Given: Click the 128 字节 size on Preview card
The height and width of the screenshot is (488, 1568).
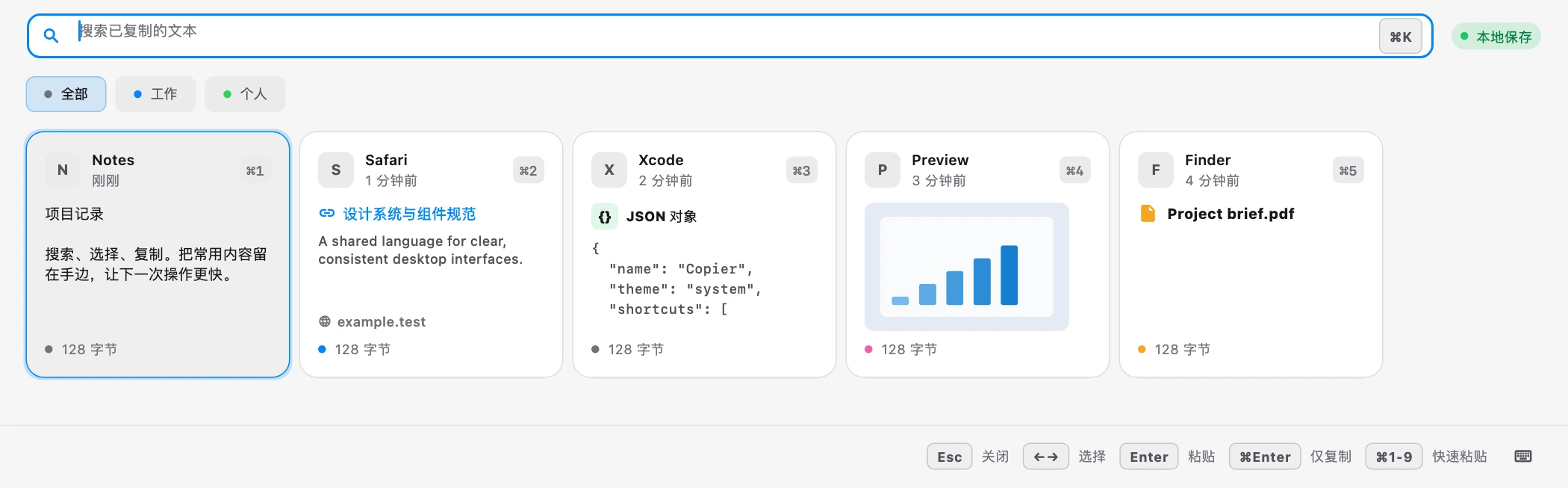Looking at the screenshot, I should (x=909, y=350).
